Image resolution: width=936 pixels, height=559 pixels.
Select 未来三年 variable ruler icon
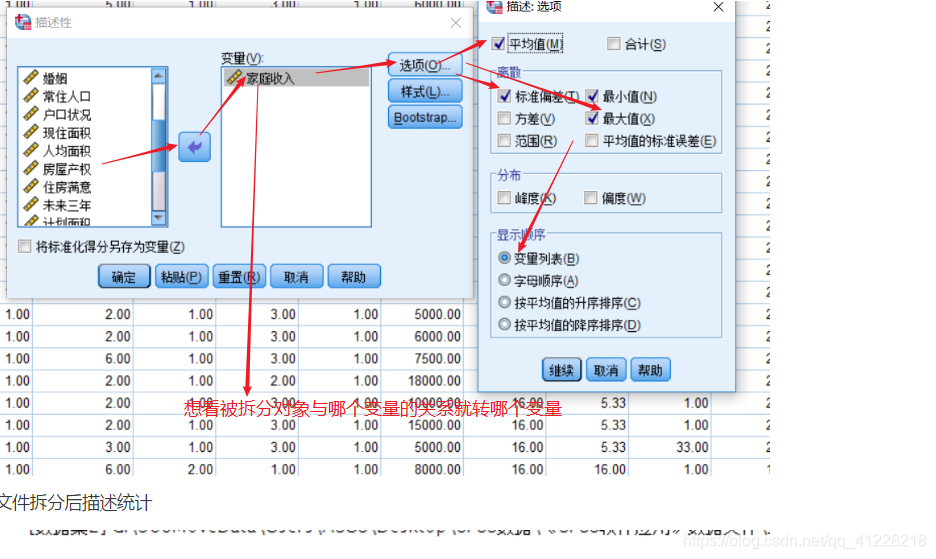point(30,205)
